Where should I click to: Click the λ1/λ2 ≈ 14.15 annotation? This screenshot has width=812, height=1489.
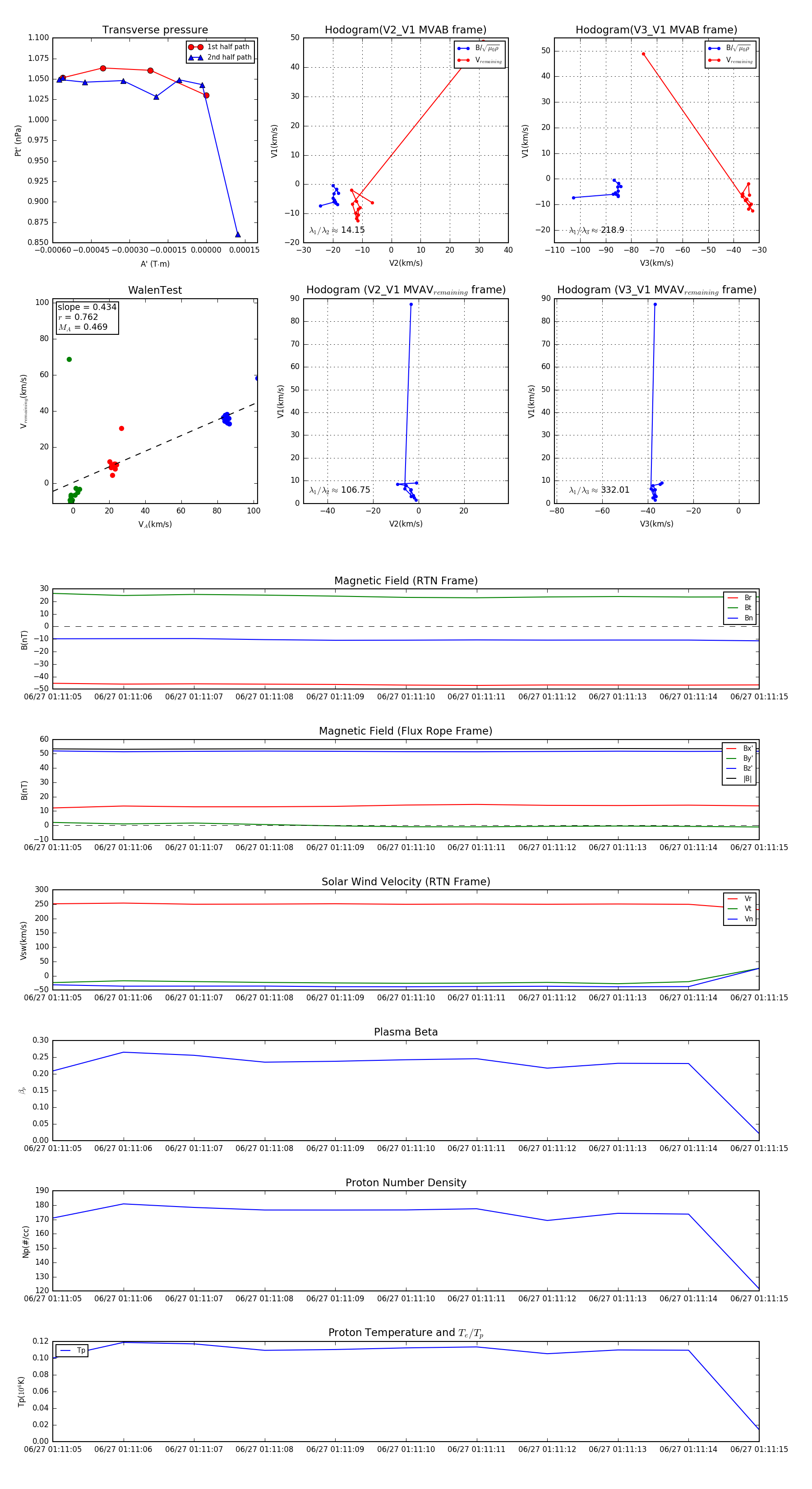pos(337,230)
